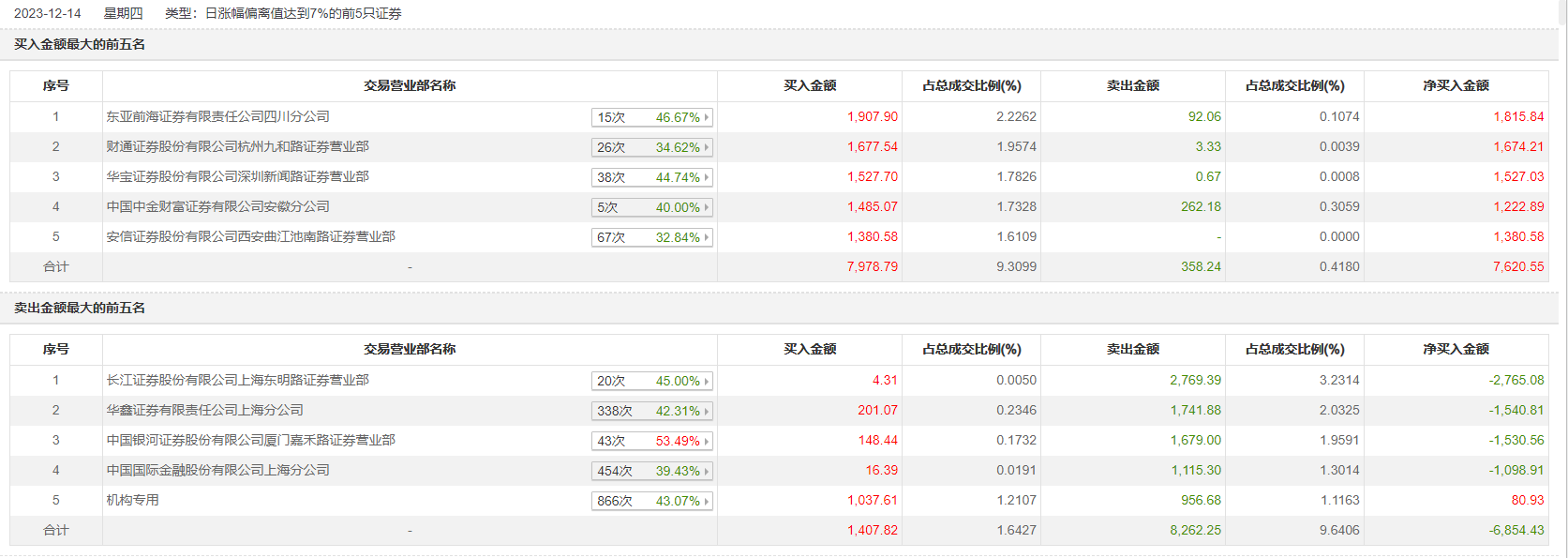1568x558 pixels.
Task: Click the arrow icon beside 53.49%
Action: click(707, 441)
